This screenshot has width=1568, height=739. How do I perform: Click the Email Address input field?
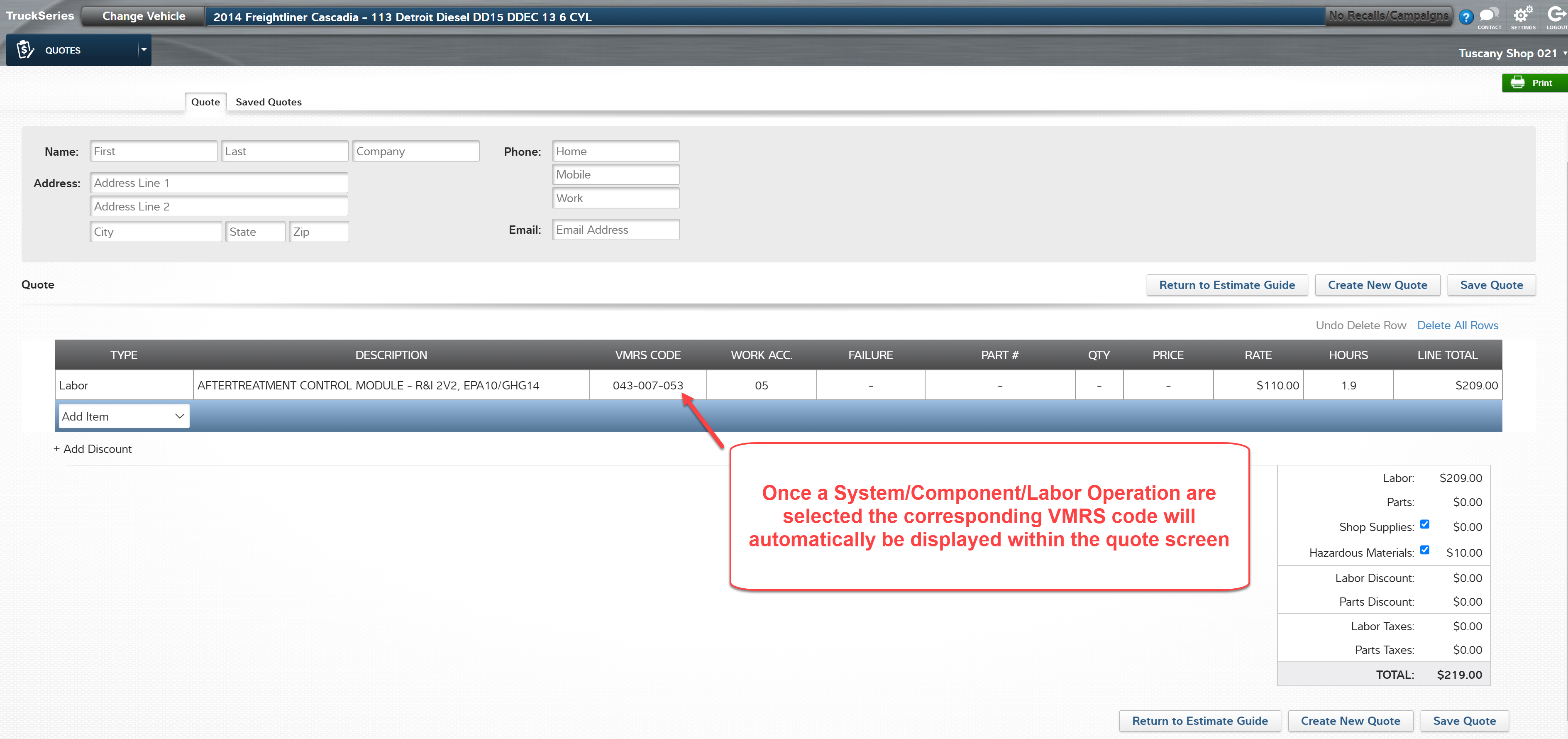click(x=615, y=230)
